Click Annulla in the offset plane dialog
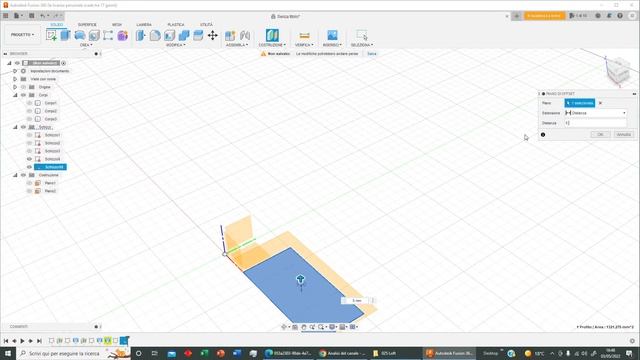This screenshot has height=360, width=640. (624, 135)
